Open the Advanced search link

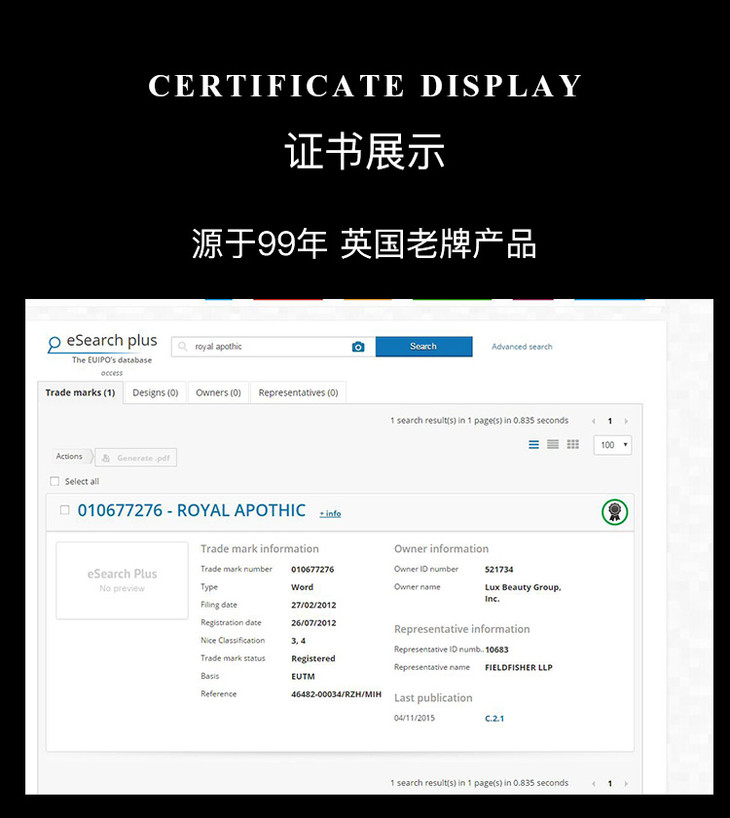[521, 347]
